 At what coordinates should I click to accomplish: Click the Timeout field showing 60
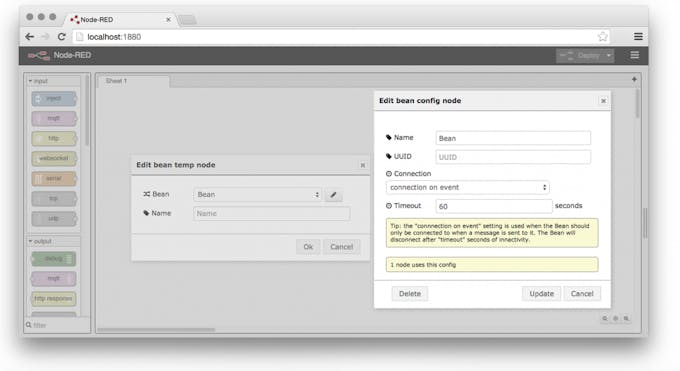(494, 206)
